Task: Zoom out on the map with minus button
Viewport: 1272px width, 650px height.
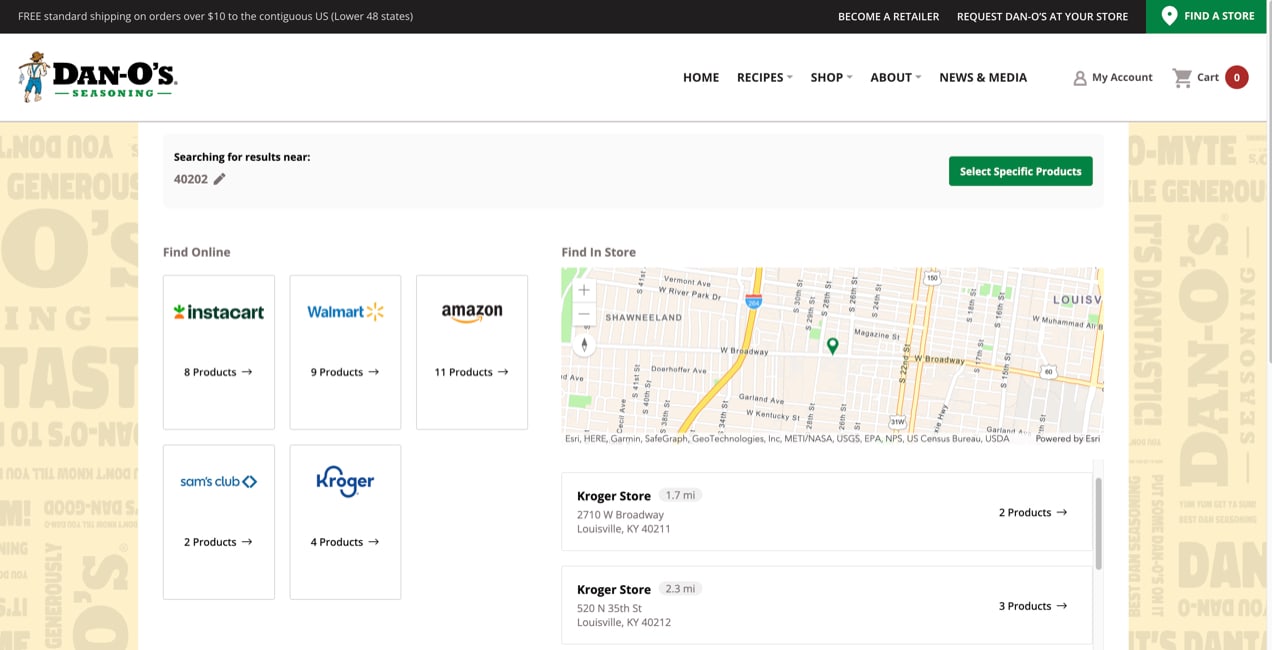Action: click(x=584, y=313)
